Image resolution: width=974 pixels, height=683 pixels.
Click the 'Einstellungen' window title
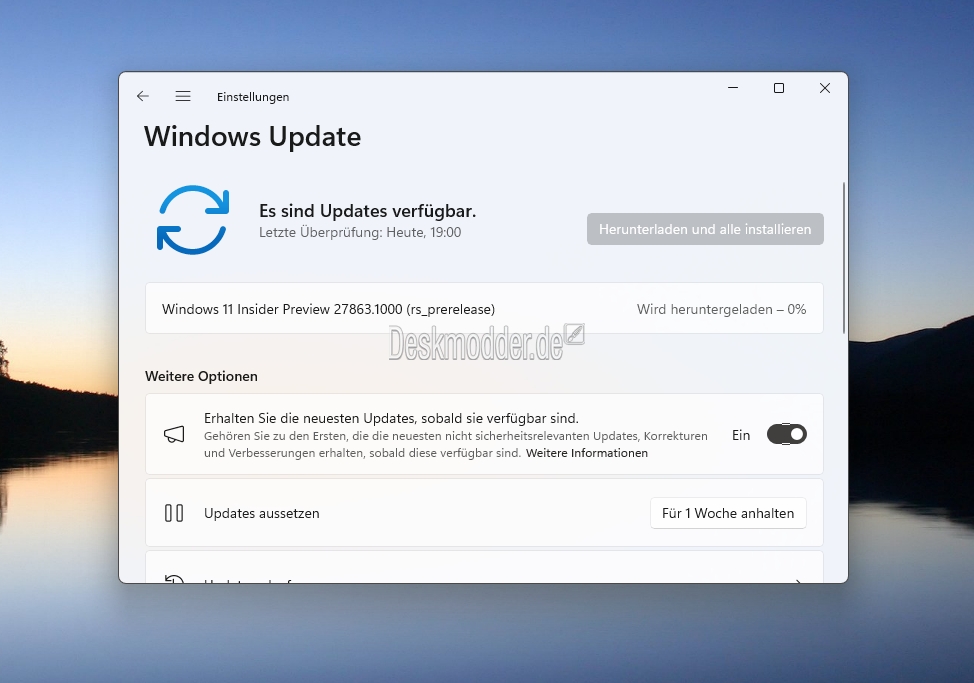pyautogui.click(x=253, y=97)
